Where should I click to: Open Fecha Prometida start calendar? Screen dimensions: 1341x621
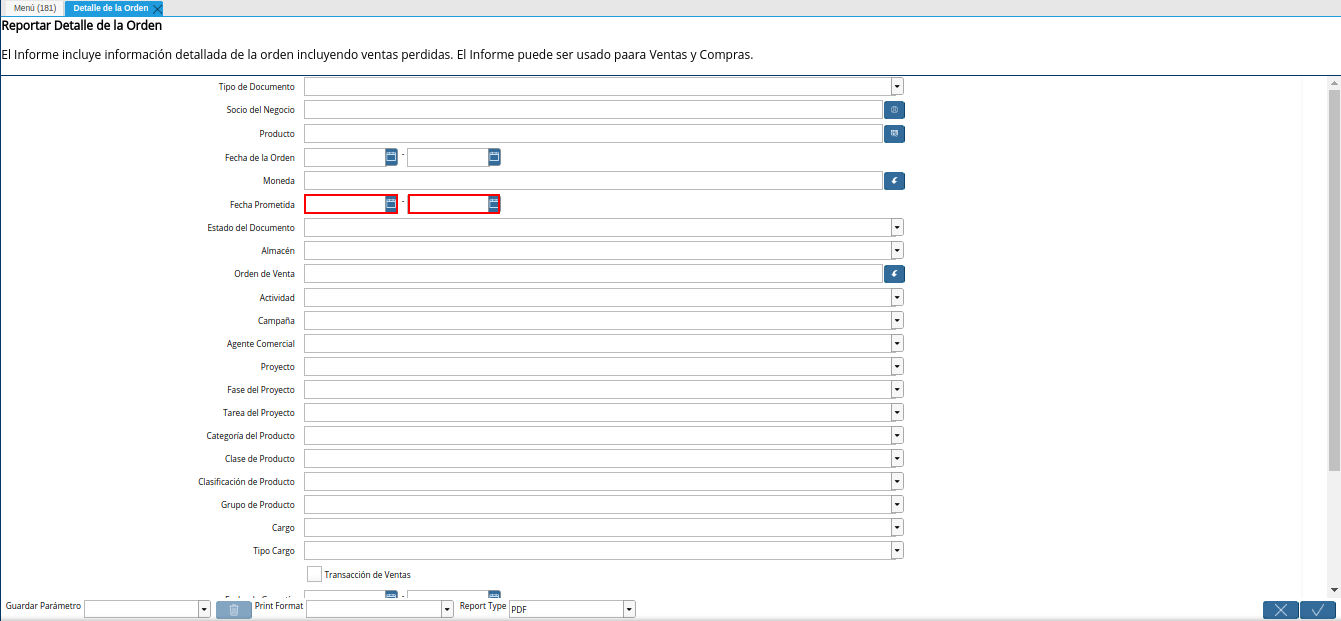tap(391, 204)
